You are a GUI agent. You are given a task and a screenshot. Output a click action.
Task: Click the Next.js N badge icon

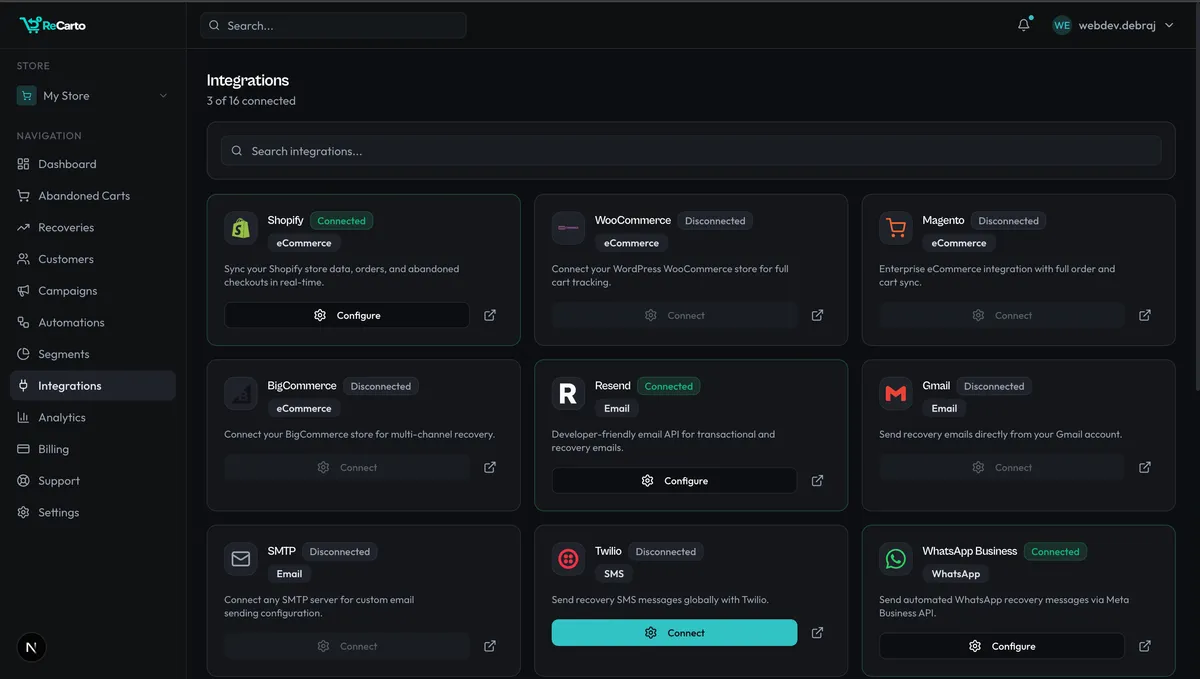(32, 647)
